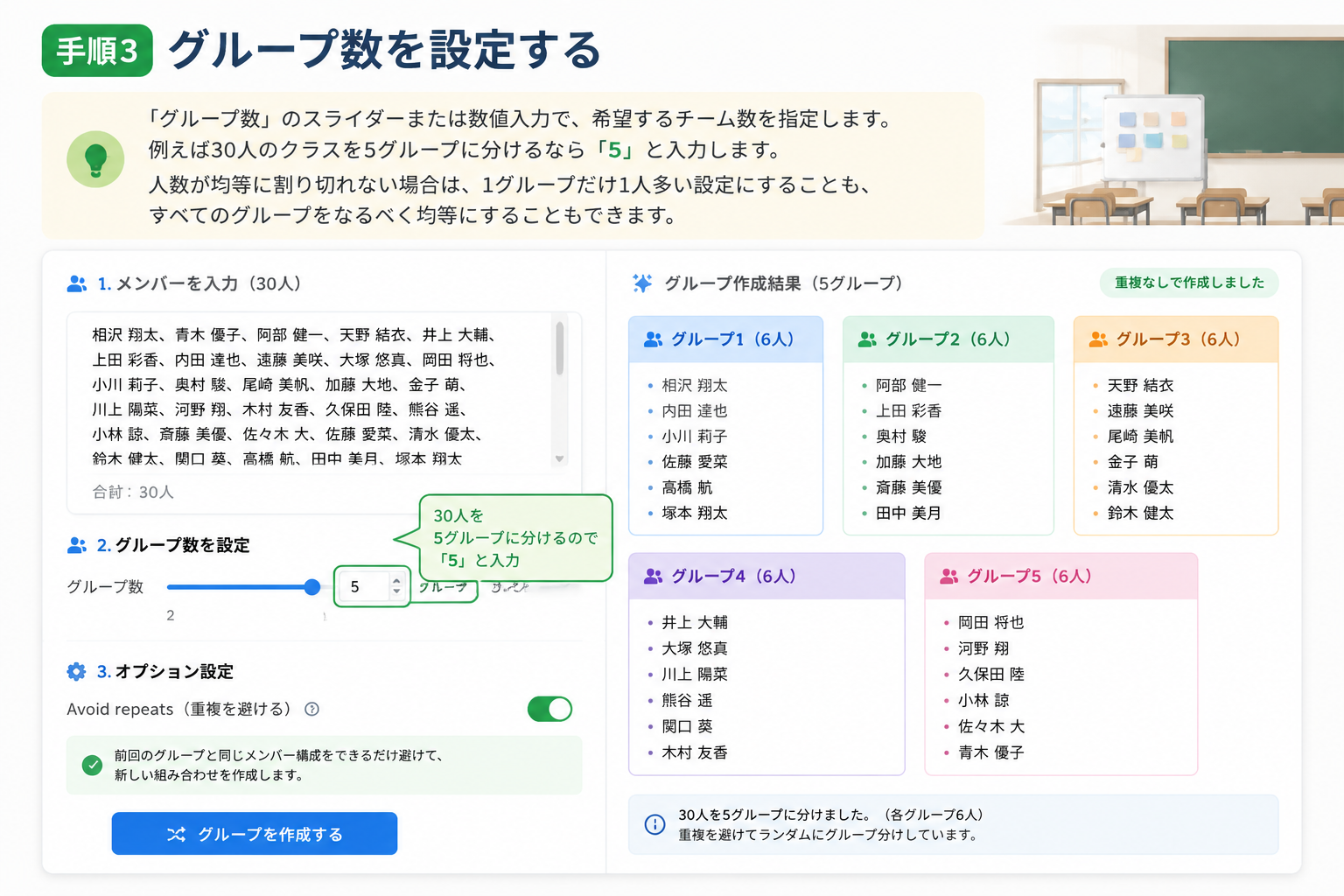Click member 内田 達也 in グループ1
Image resolution: width=1344 pixels, height=896 pixels.
695,411
